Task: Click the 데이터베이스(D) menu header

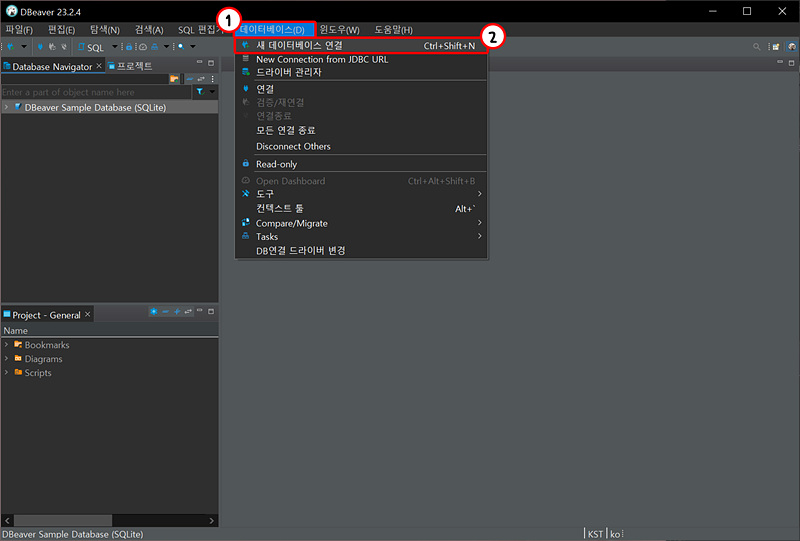Action: click(x=274, y=30)
